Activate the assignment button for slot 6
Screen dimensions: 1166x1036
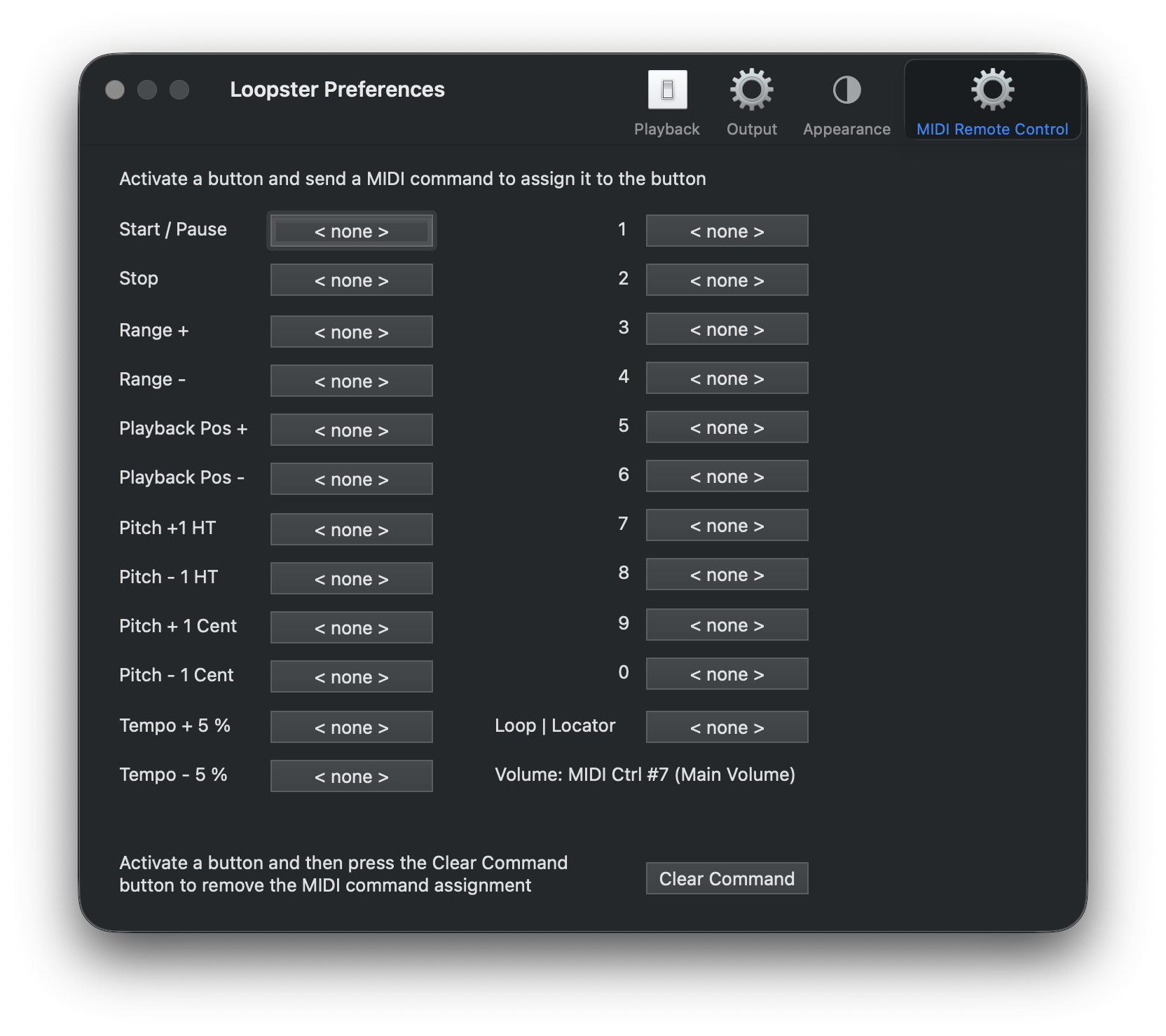(x=727, y=476)
